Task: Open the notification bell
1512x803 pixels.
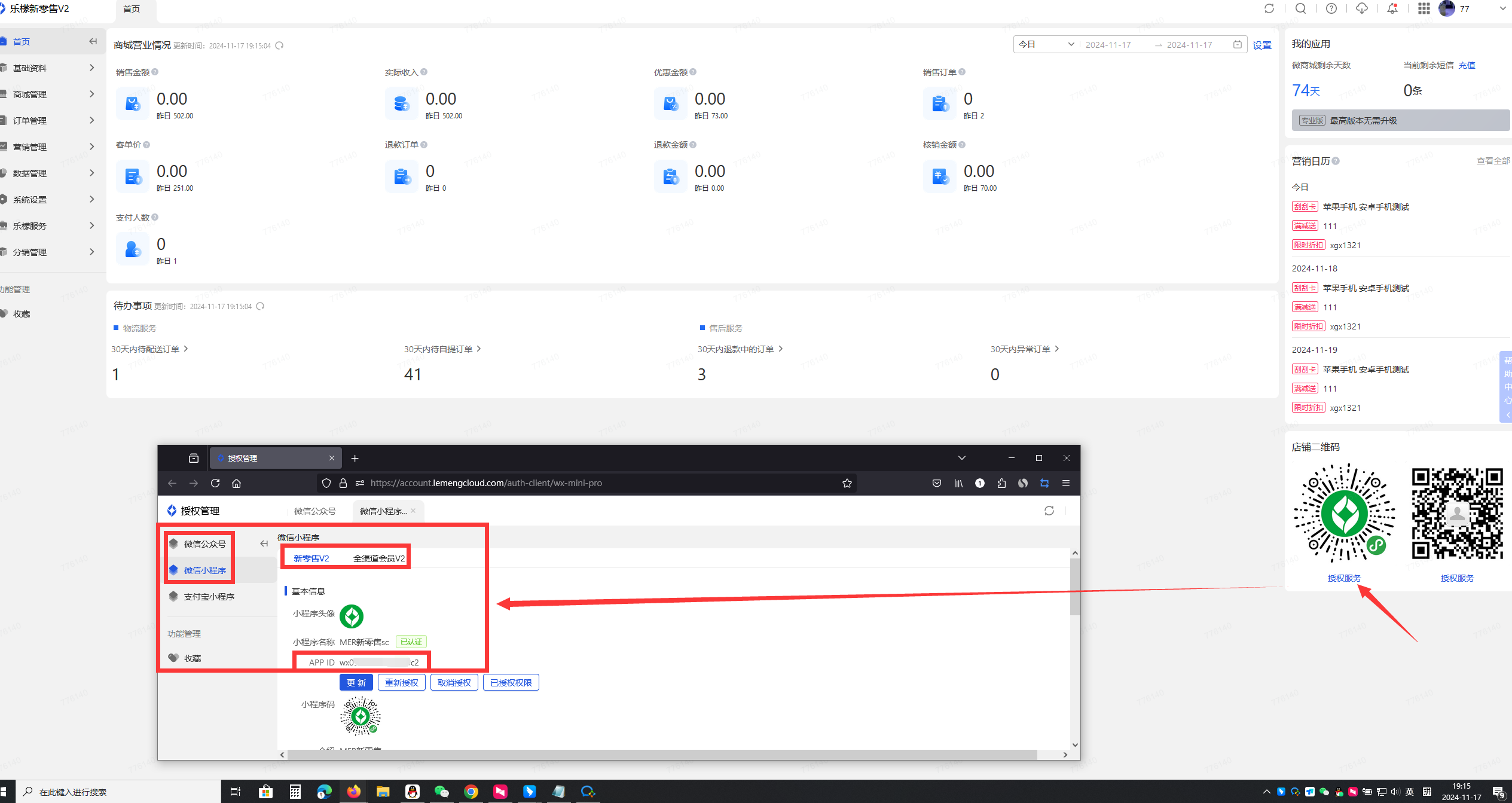Action: click(x=1392, y=8)
